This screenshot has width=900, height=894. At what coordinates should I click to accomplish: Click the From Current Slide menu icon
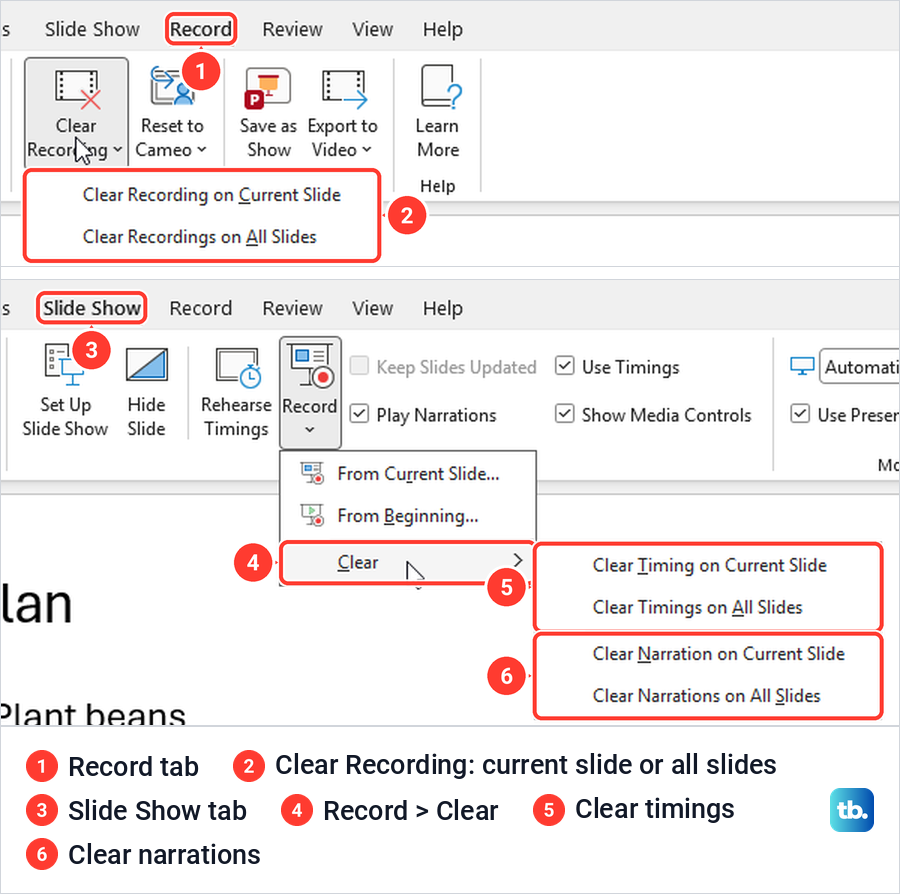312,473
